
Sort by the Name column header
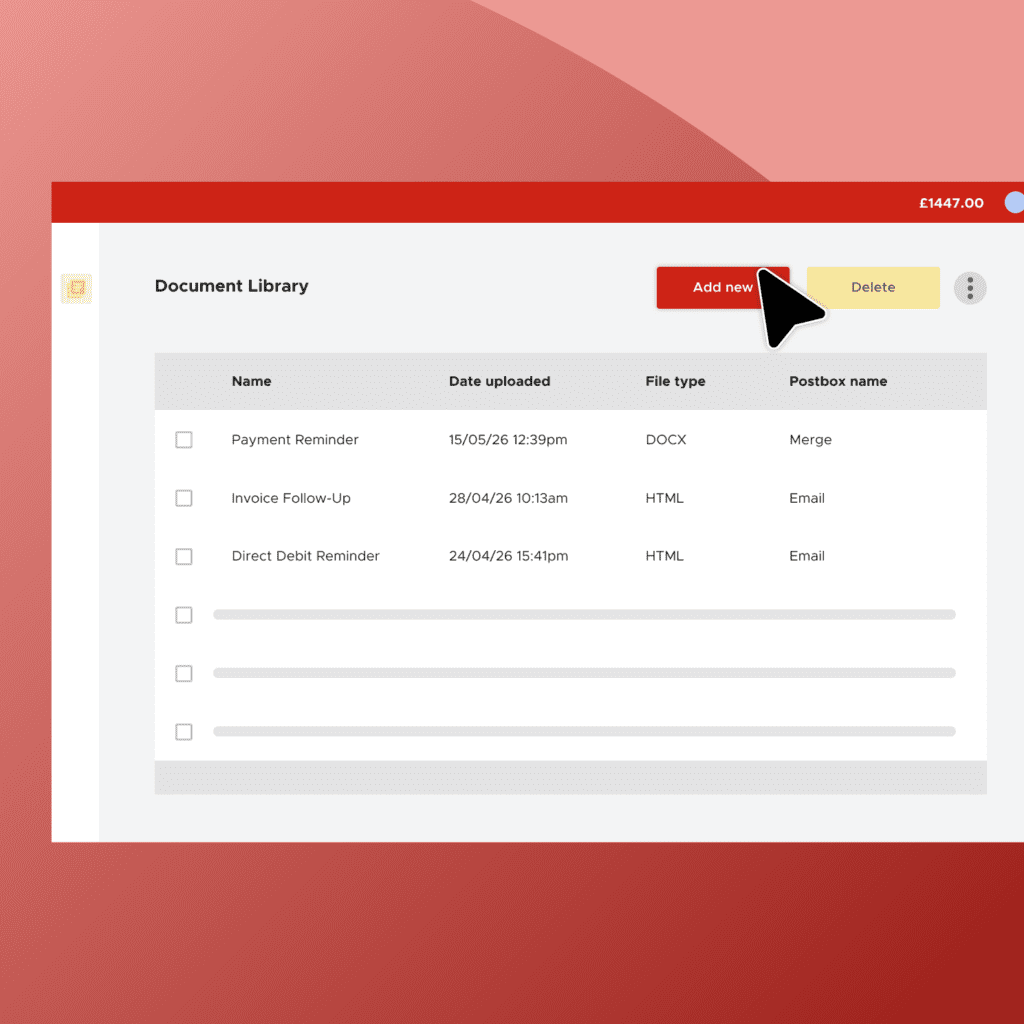pyautogui.click(x=251, y=381)
